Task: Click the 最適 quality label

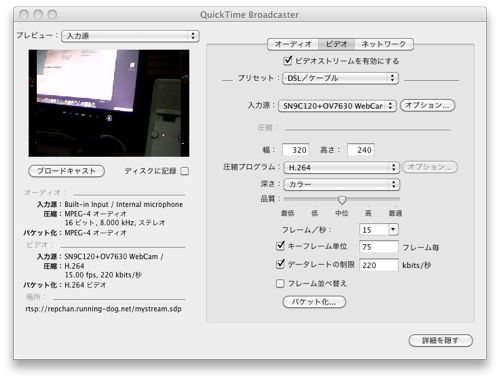Action: (x=395, y=213)
